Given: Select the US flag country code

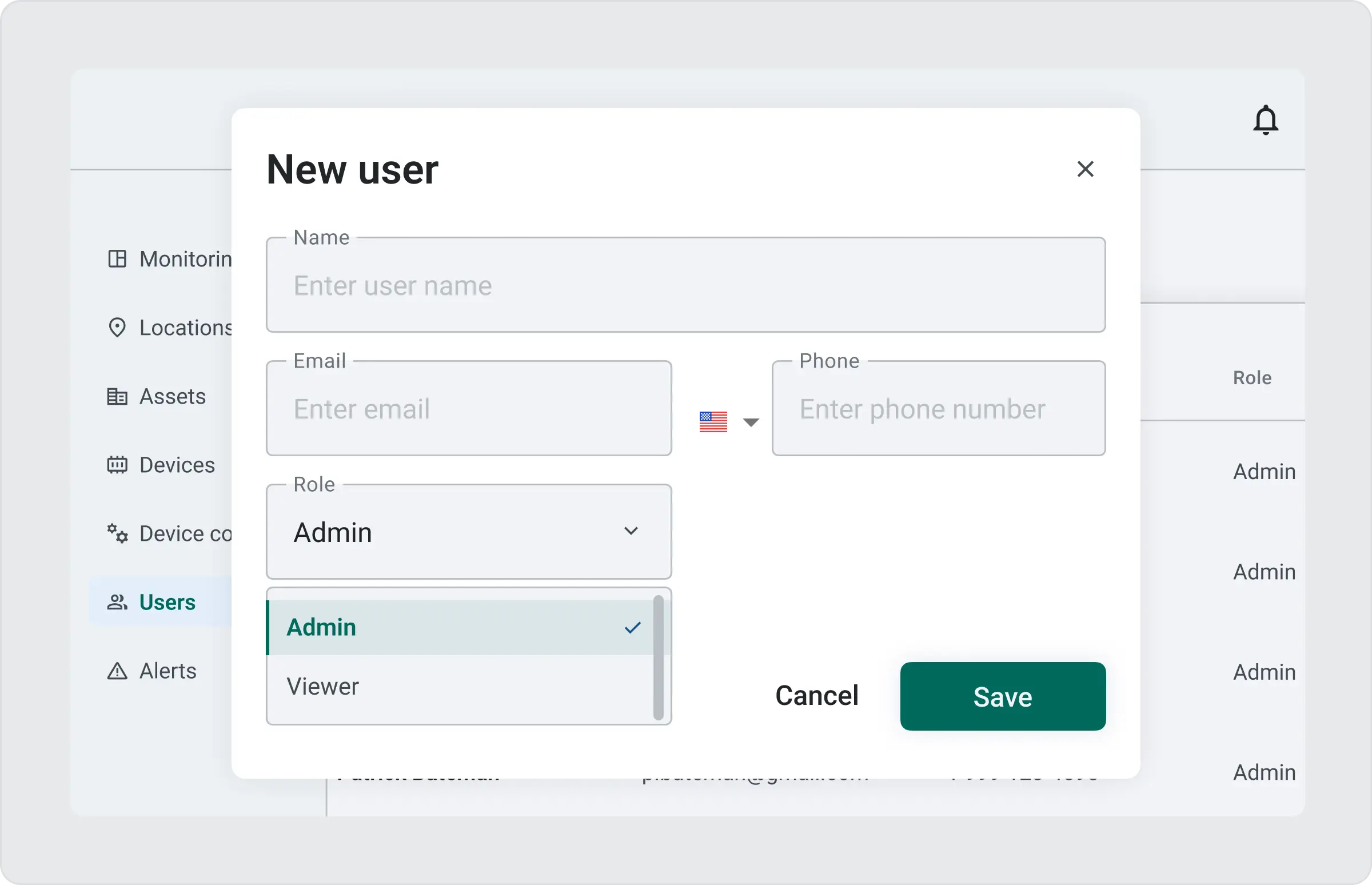Looking at the screenshot, I should [713, 422].
